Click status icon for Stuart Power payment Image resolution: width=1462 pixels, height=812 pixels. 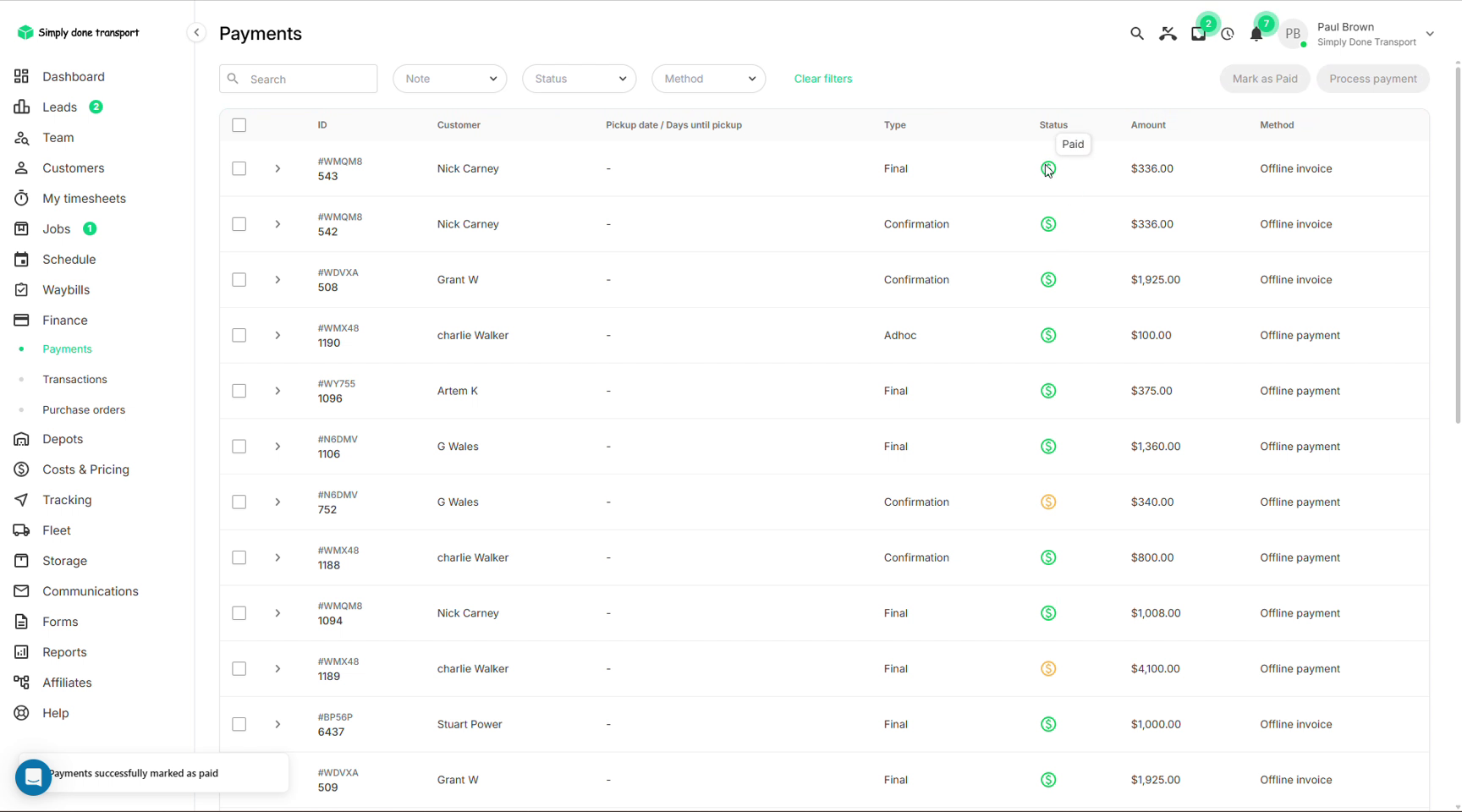pyautogui.click(x=1048, y=724)
